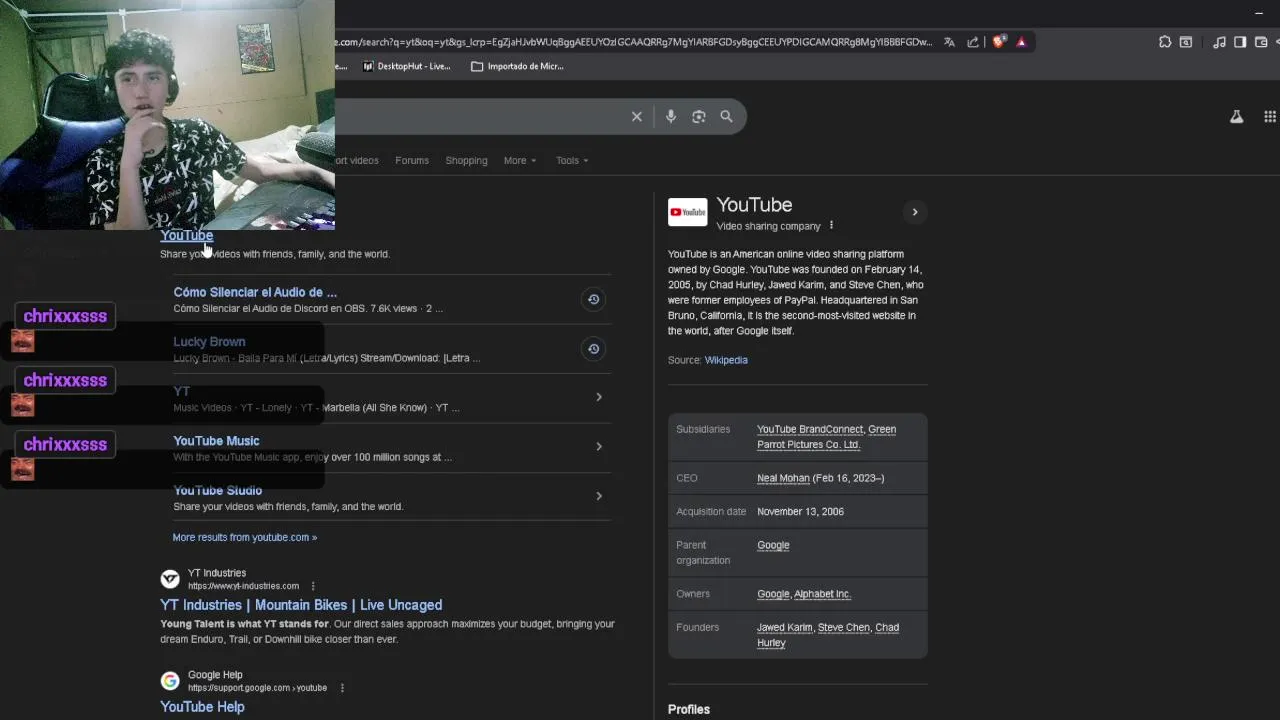Open the Tools dropdown

click(572, 161)
